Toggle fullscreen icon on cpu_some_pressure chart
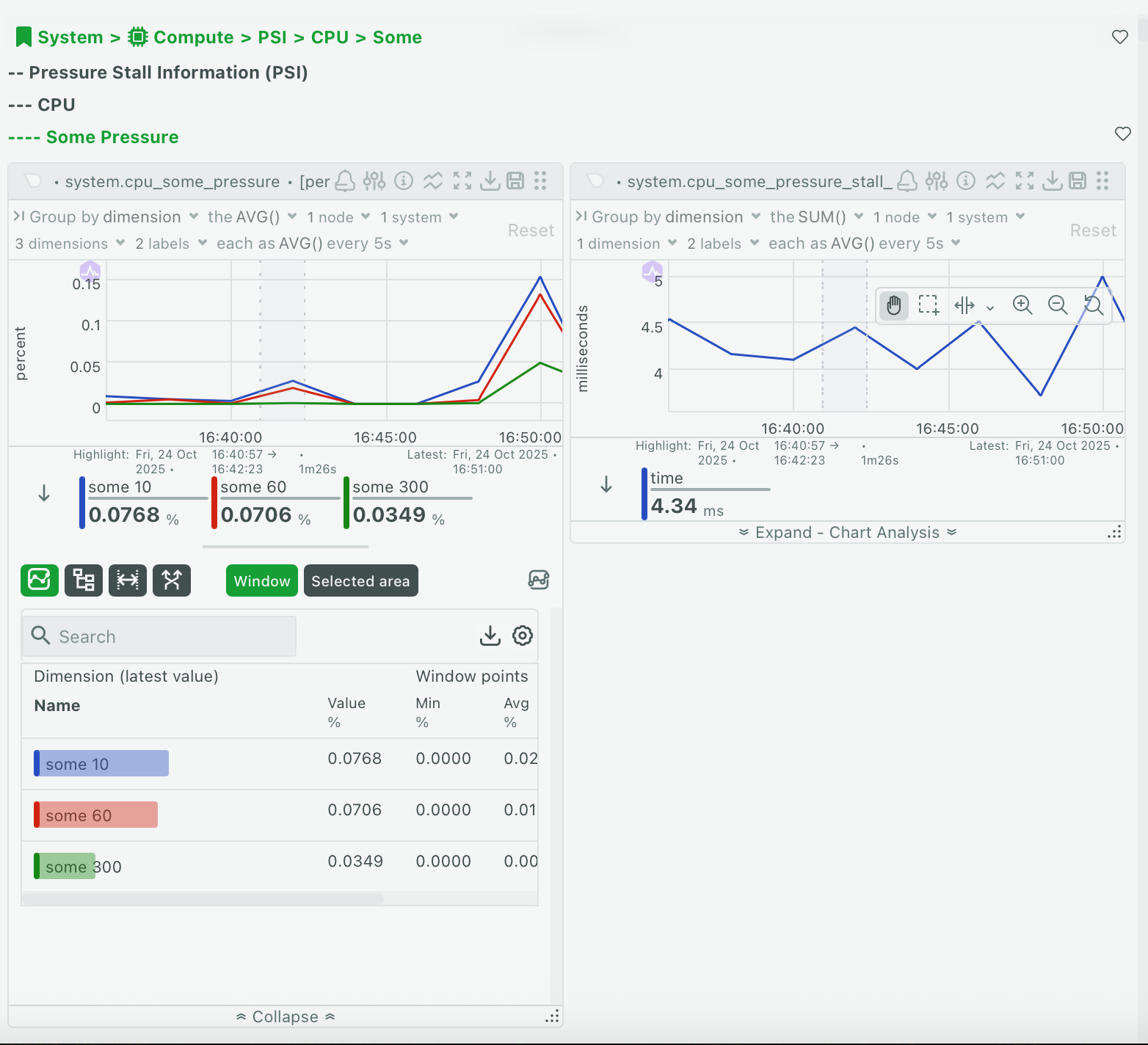Viewport: 1148px width, 1045px height. coord(462,181)
